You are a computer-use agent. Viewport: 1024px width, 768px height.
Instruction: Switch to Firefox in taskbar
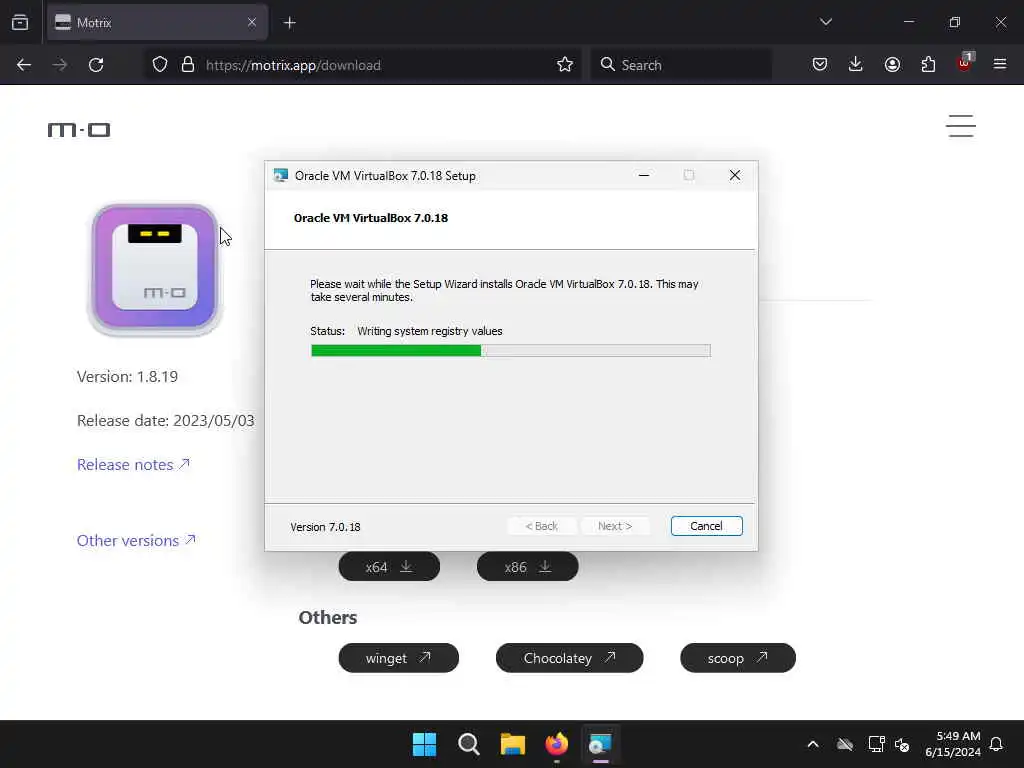click(556, 744)
